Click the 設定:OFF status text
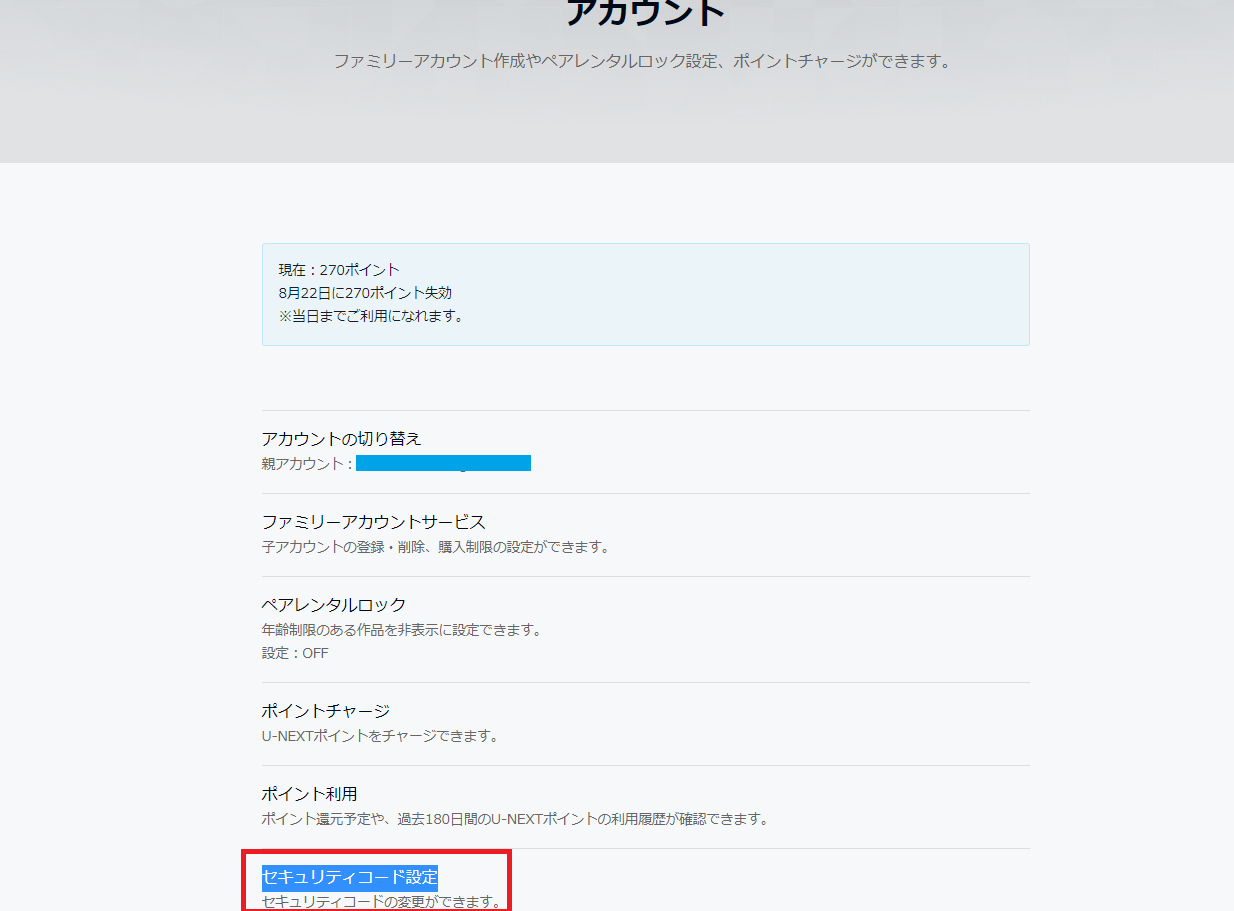This screenshot has width=1234, height=911. pos(295,653)
